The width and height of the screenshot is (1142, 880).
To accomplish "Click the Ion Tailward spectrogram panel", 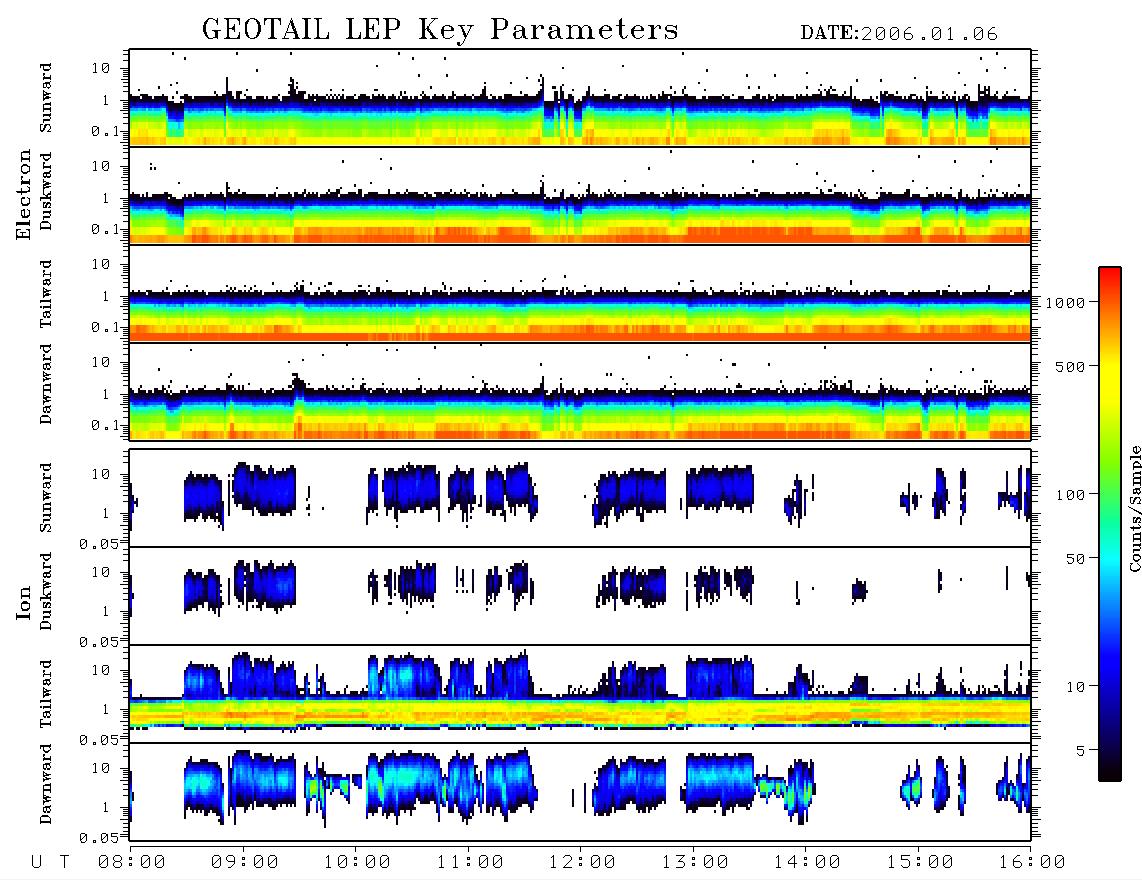I will click(x=580, y=694).
